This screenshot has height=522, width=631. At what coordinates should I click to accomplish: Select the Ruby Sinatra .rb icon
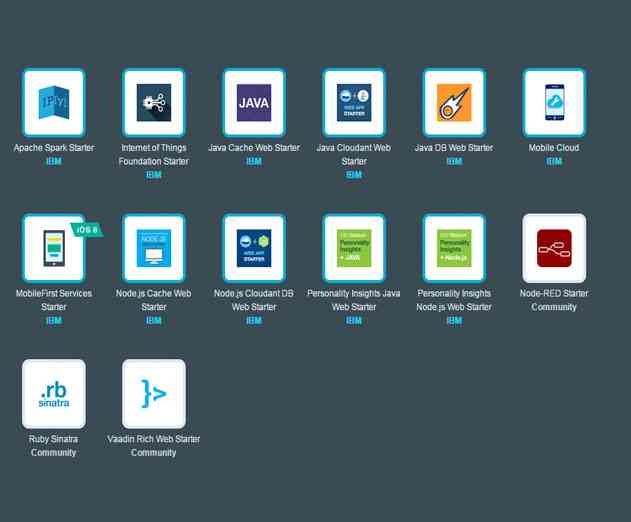click(54, 394)
